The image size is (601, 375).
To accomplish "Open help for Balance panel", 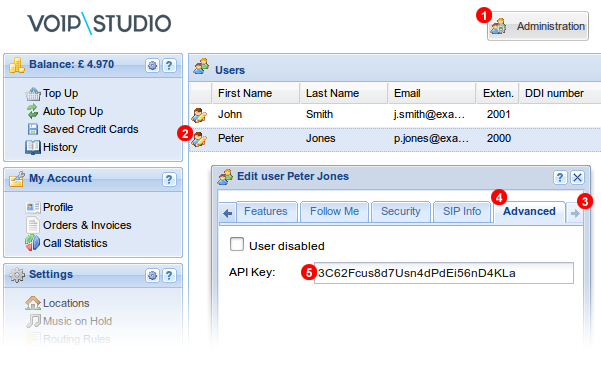I will coord(169,66).
